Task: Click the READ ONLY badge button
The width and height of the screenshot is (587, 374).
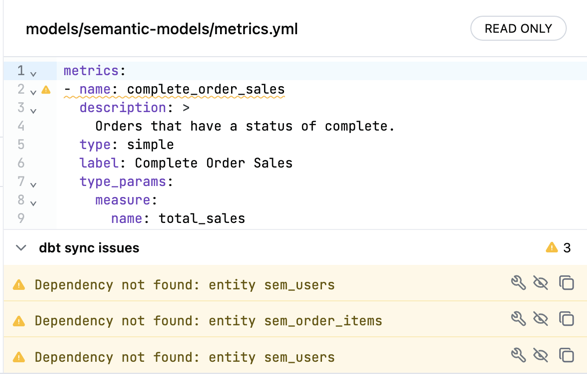Action: (518, 28)
